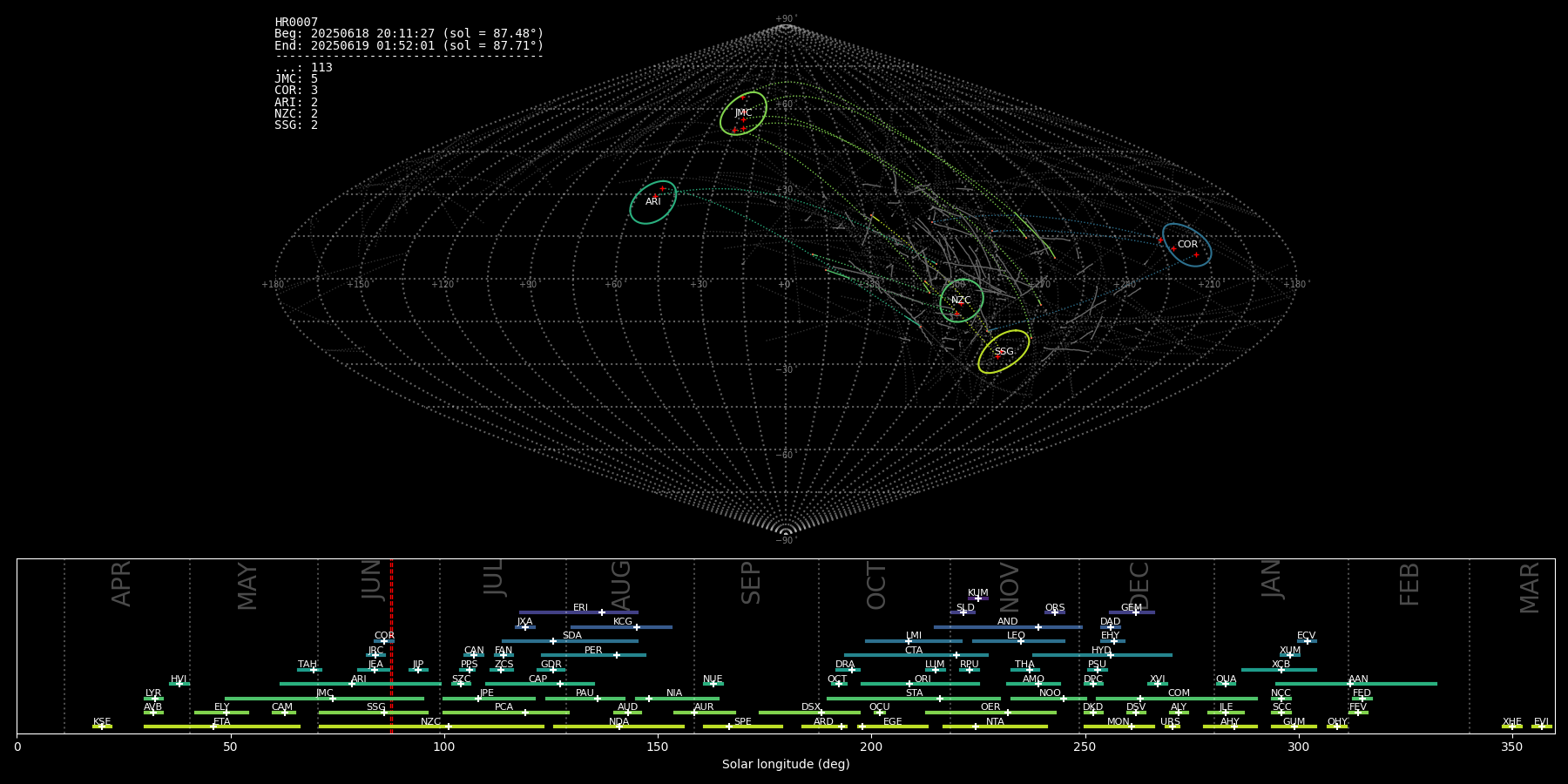Click the +150 longitude label on the sky map
1568x784 pixels.
358,285
